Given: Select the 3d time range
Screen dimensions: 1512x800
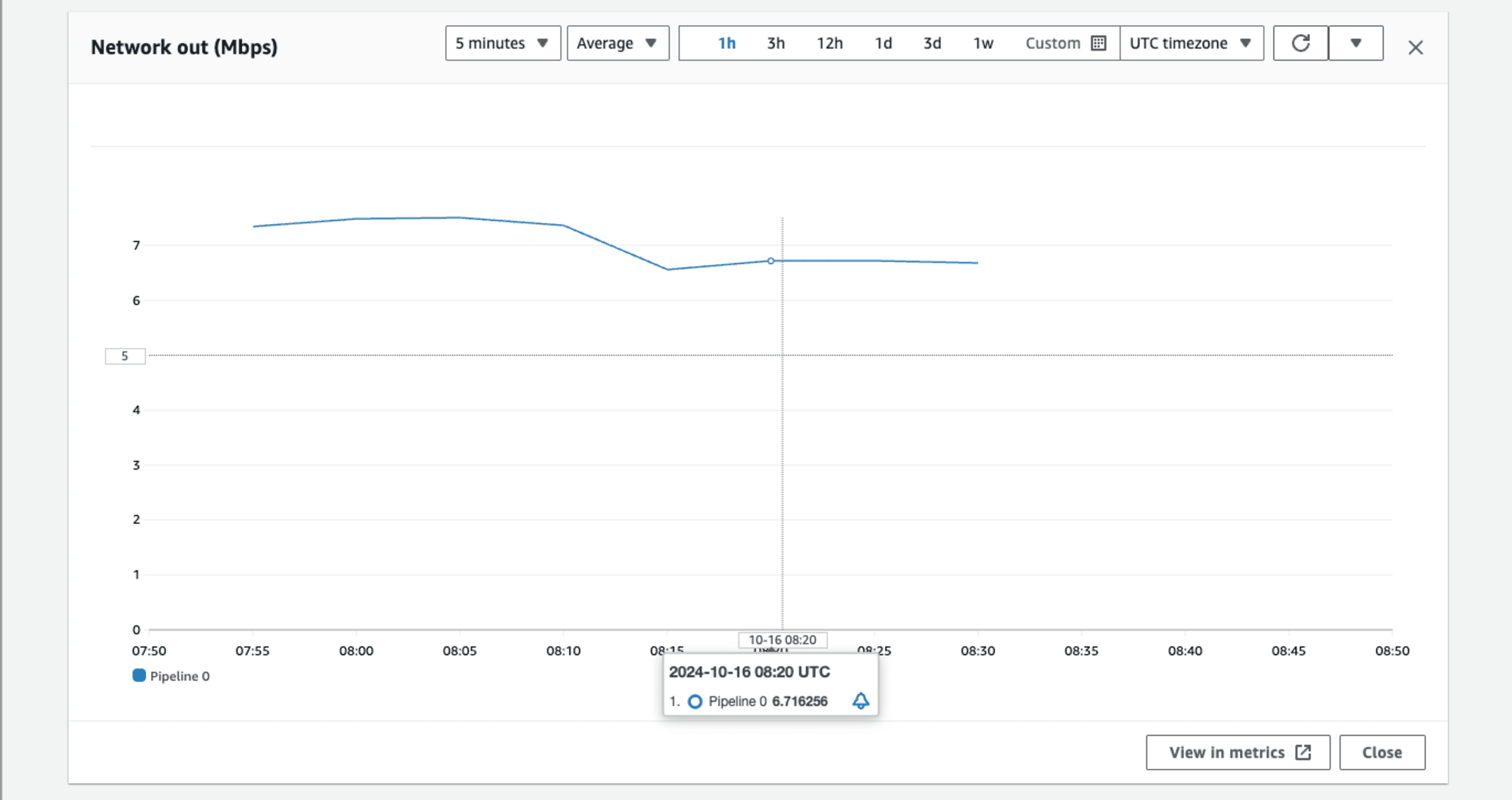Looking at the screenshot, I should pos(932,43).
